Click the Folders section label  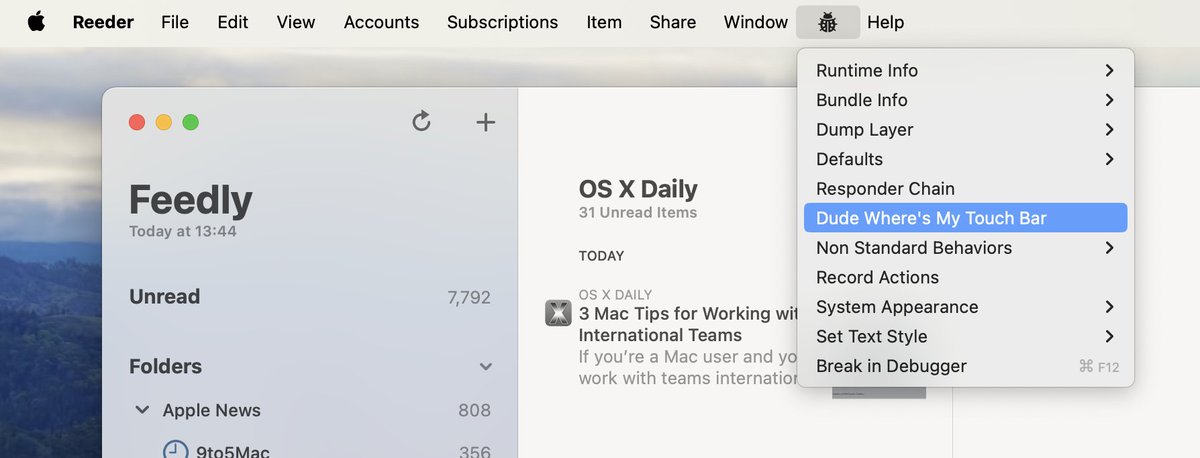tap(166, 366)
